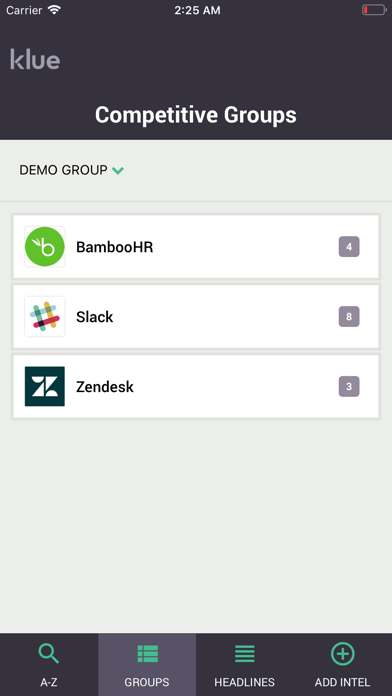This screenshot has height=696, width=392.
Task: Tap Zendesk count badge showing 3
Action: [x=349, y=386]
